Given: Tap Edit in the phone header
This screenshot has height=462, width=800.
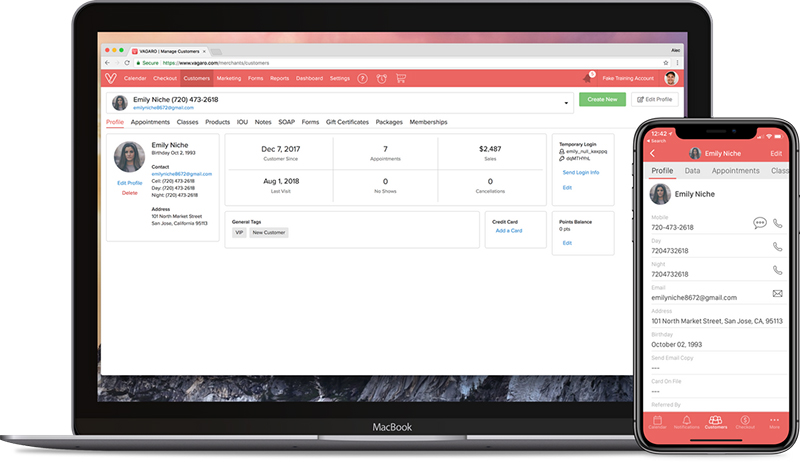Looking at the screenshot, I should (776, 153).
